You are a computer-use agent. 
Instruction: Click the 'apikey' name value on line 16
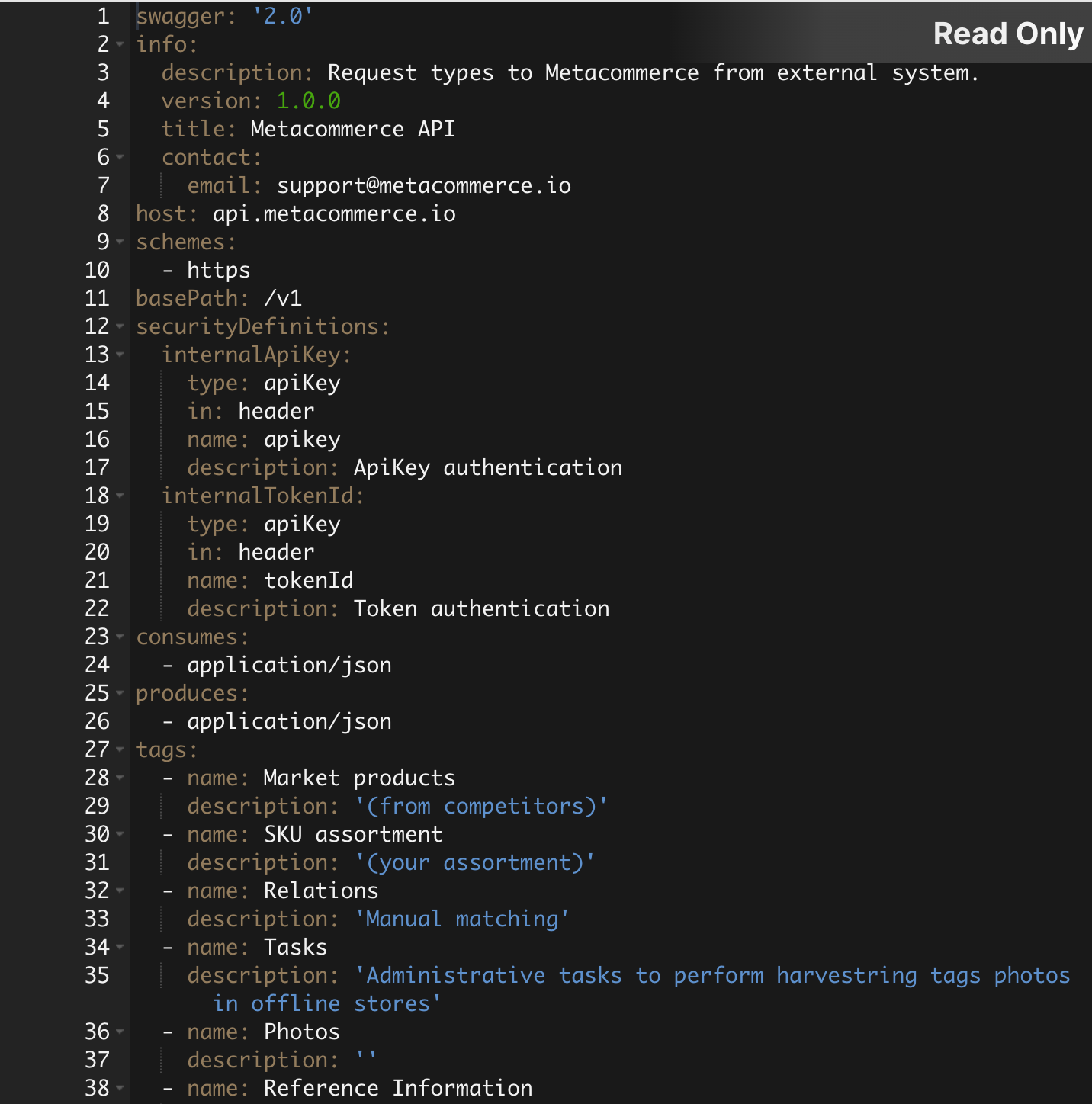[x=302, y=439]
